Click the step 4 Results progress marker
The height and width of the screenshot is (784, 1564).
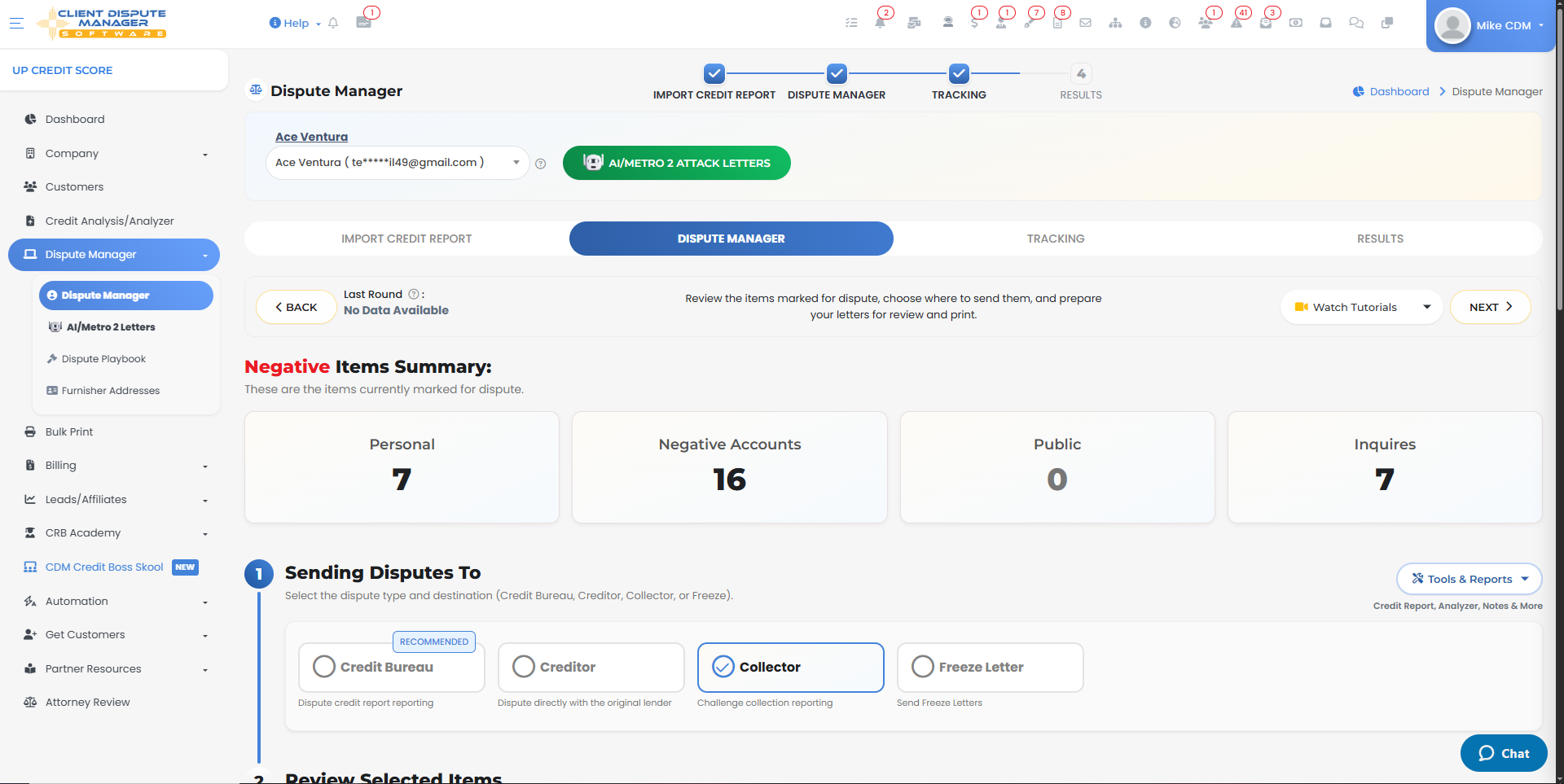point(1081,73)
